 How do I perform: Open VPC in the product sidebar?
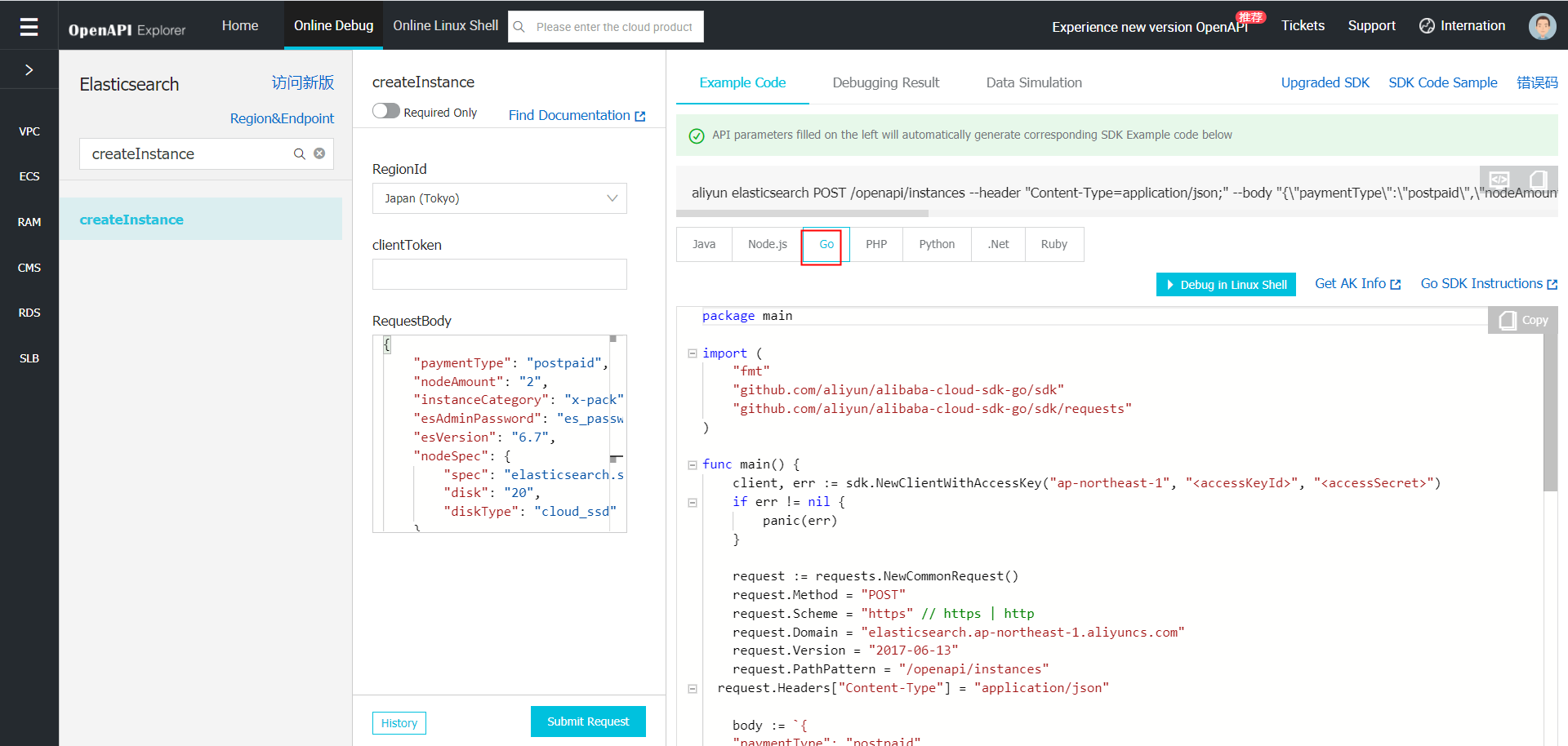tap(29, 131)
